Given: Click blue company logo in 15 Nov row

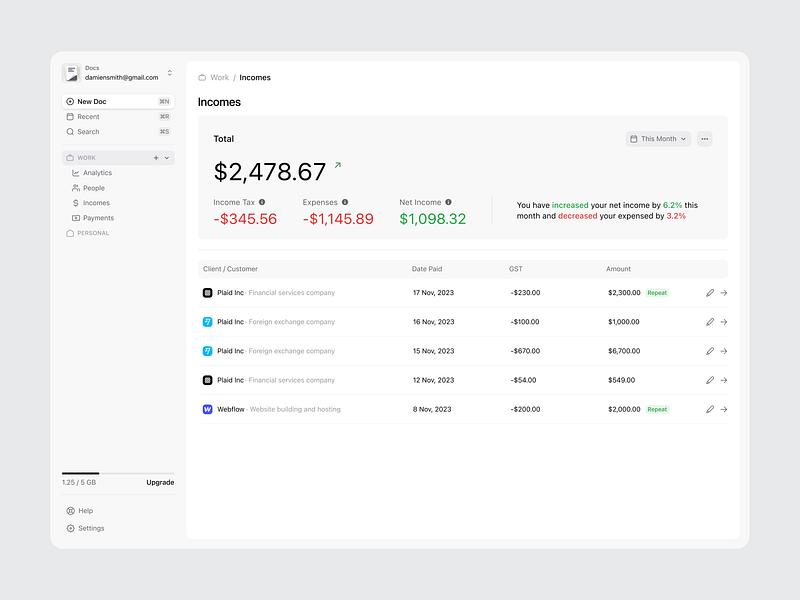Looking at the screenshot, I should coord(208,351).
